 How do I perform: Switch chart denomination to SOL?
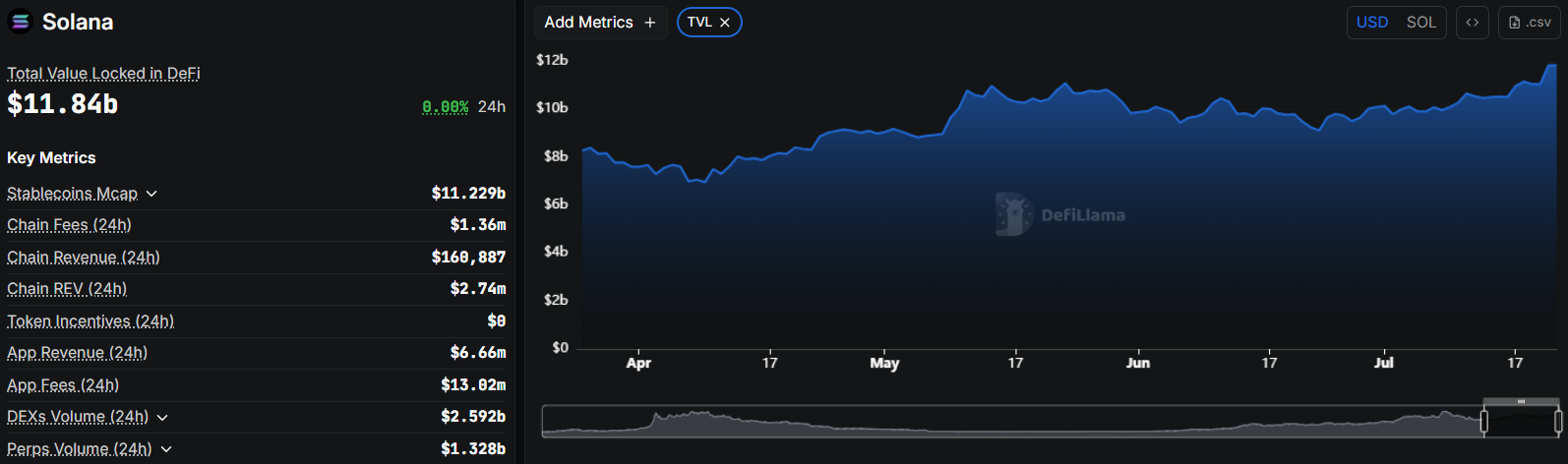[1420, 23]
